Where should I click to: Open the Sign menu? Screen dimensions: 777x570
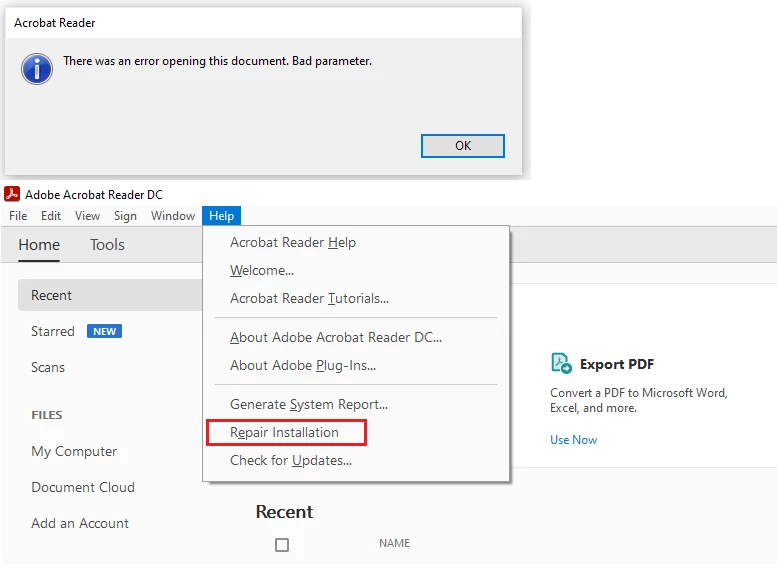(x=125, y=216)
